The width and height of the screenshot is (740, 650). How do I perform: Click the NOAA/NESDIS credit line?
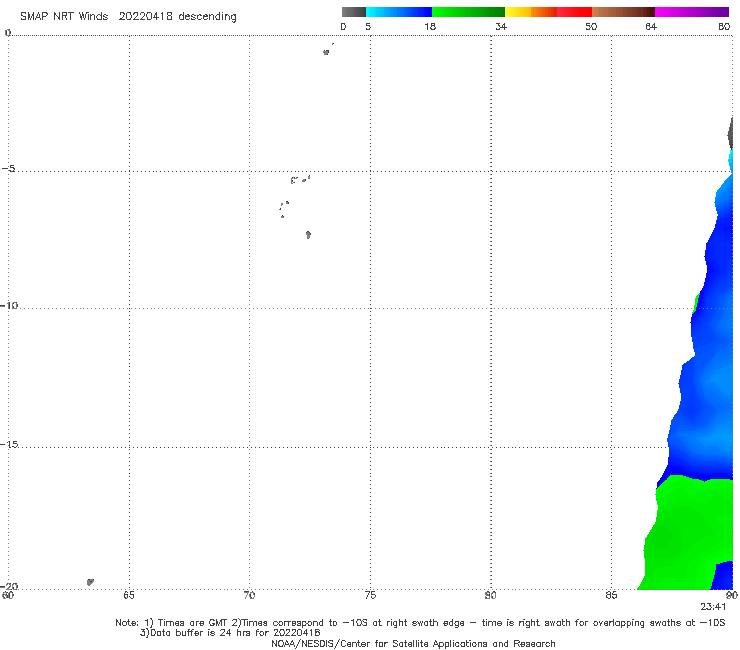coord(413,643)
